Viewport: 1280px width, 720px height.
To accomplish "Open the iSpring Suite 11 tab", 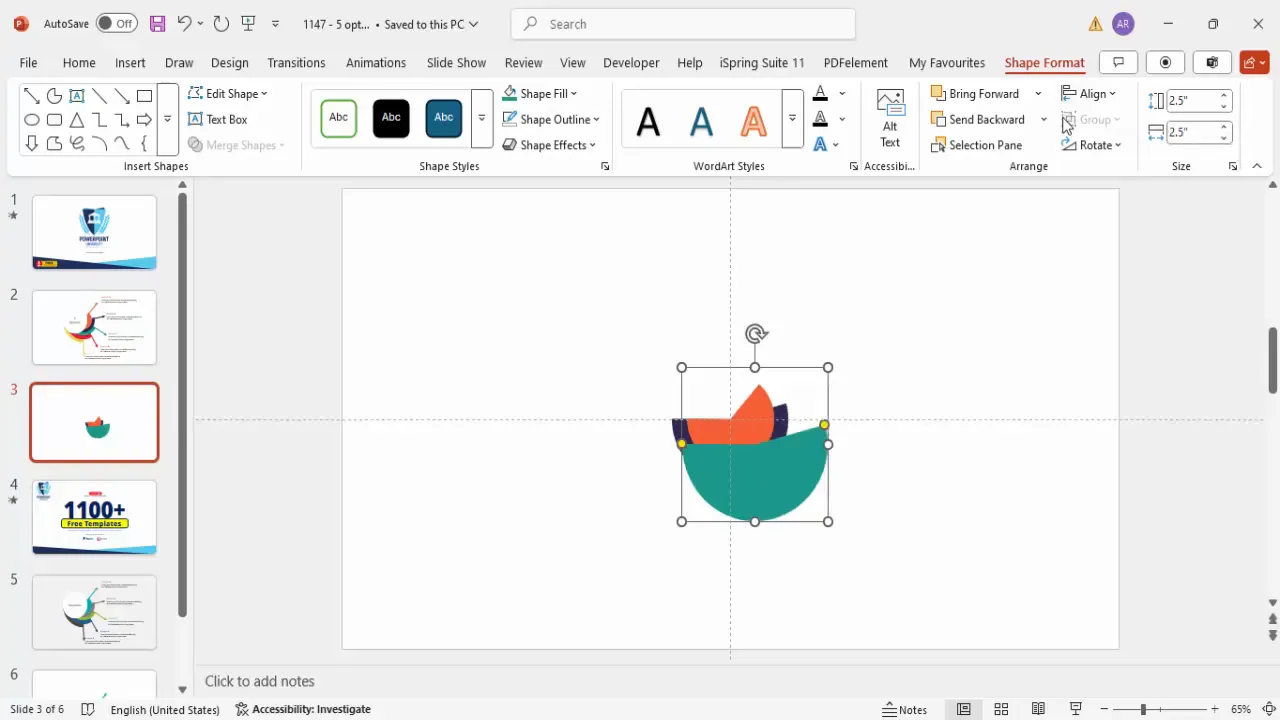I will pyautogui.click(x=762, y=62).
